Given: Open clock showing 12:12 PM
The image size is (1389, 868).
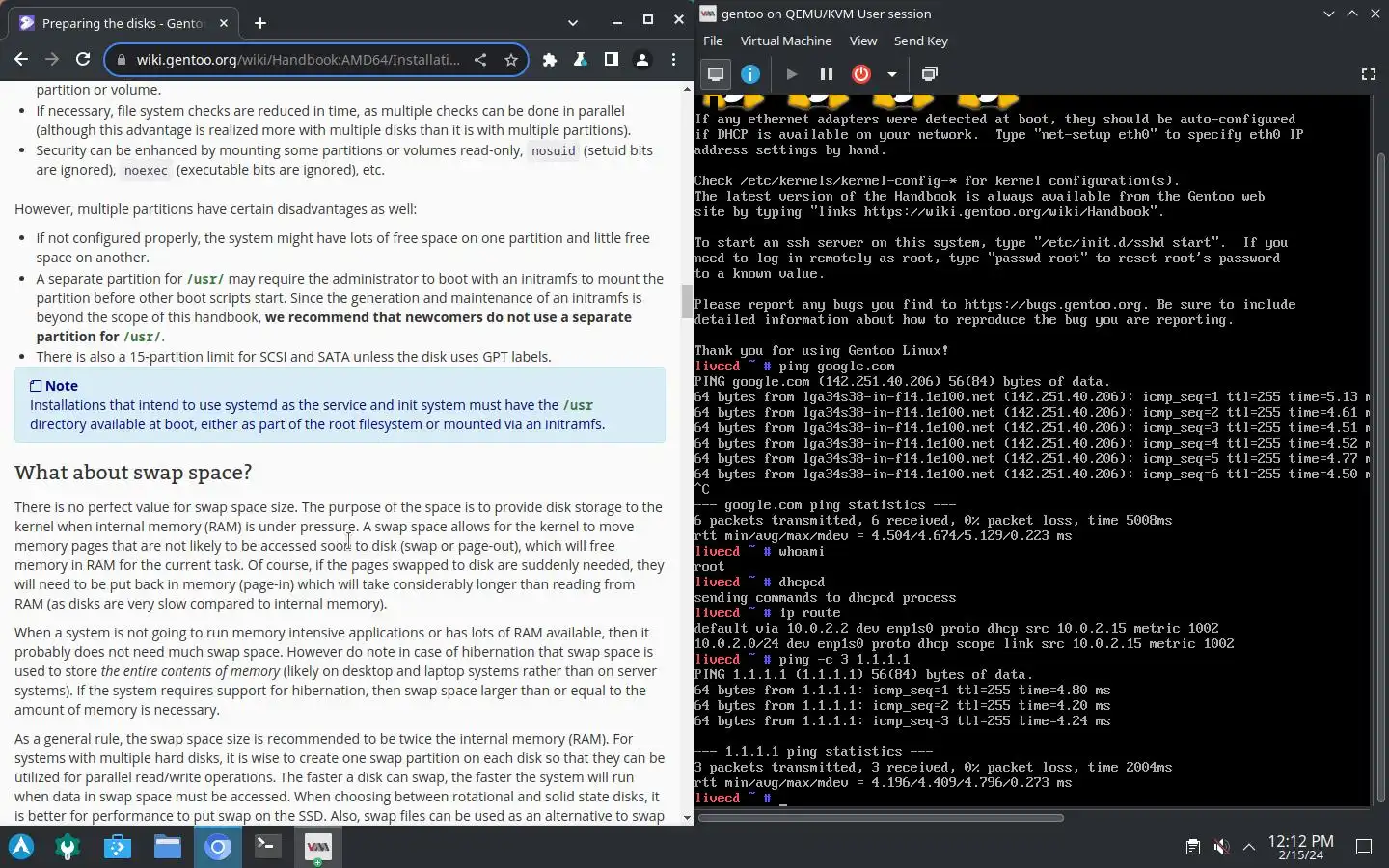Looking at the screenshot, I should [1301, 847].
